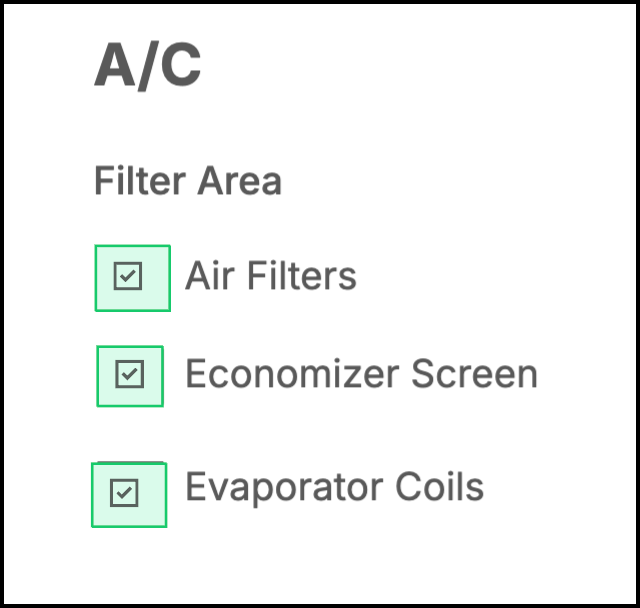Click the Filter Area subheading

tap(188, 181)
